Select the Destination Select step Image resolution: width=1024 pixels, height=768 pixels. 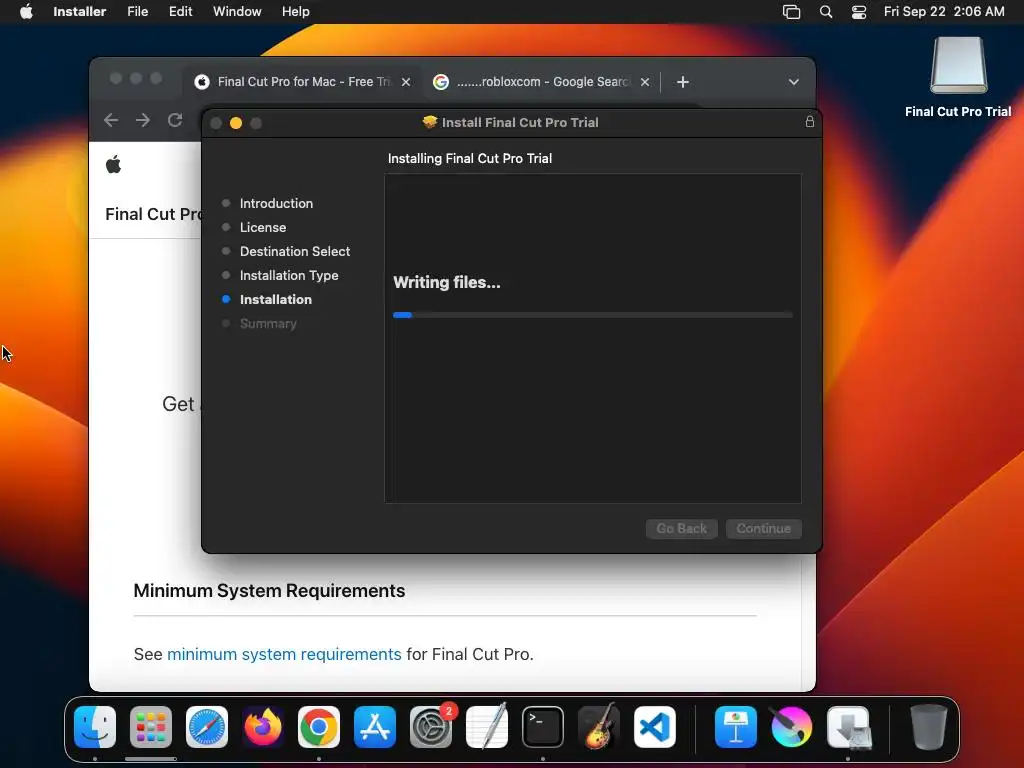coord(295,251)
